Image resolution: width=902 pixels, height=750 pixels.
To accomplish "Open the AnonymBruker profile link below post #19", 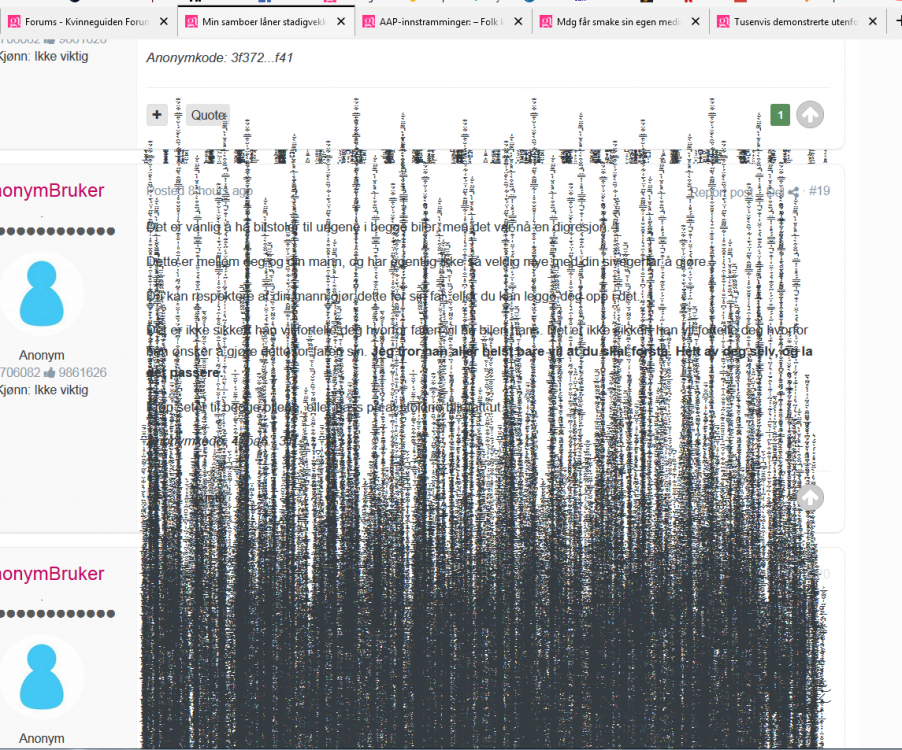I will point(52,573).
